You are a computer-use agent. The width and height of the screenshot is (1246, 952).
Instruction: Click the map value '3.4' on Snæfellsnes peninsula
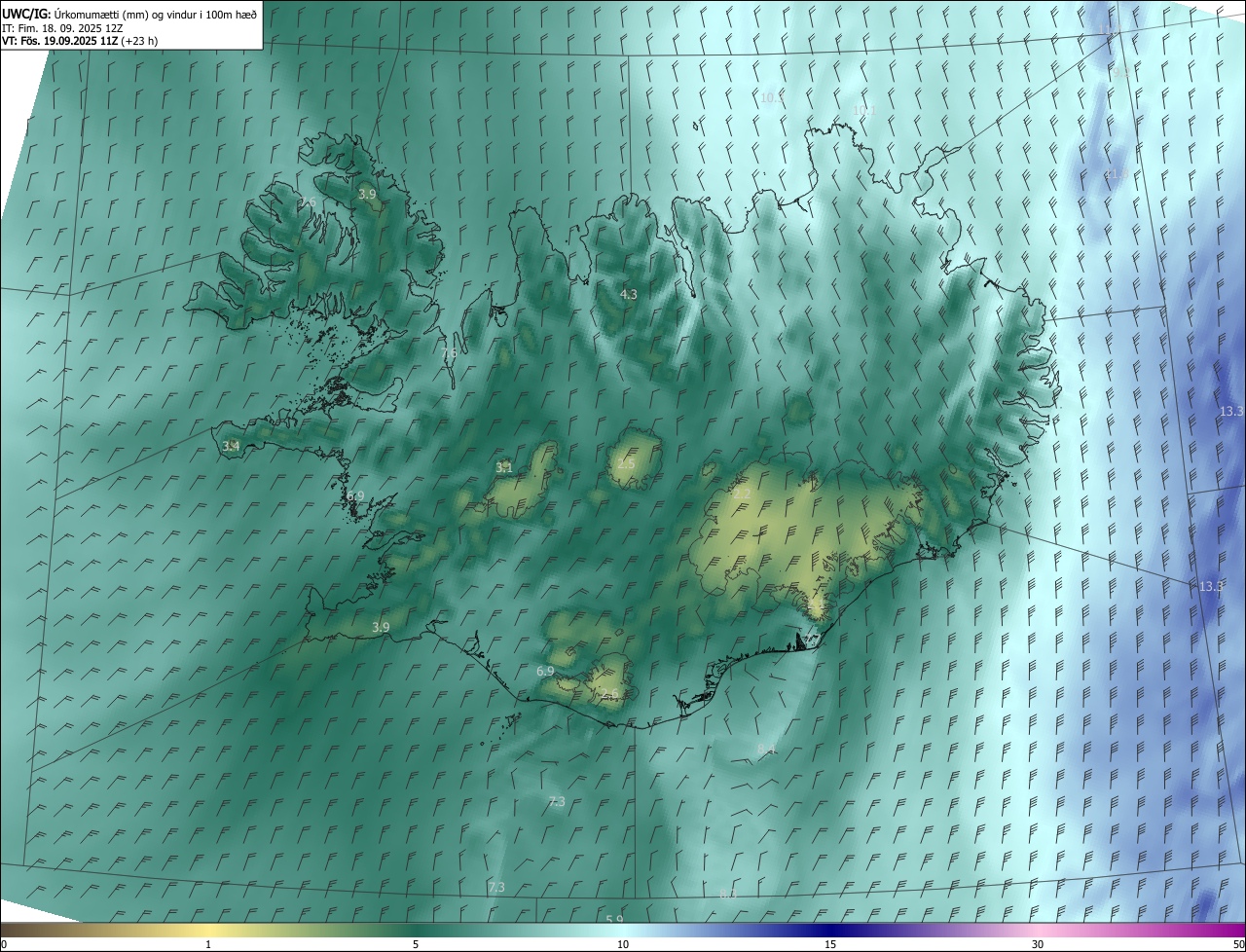click(231, 447)
